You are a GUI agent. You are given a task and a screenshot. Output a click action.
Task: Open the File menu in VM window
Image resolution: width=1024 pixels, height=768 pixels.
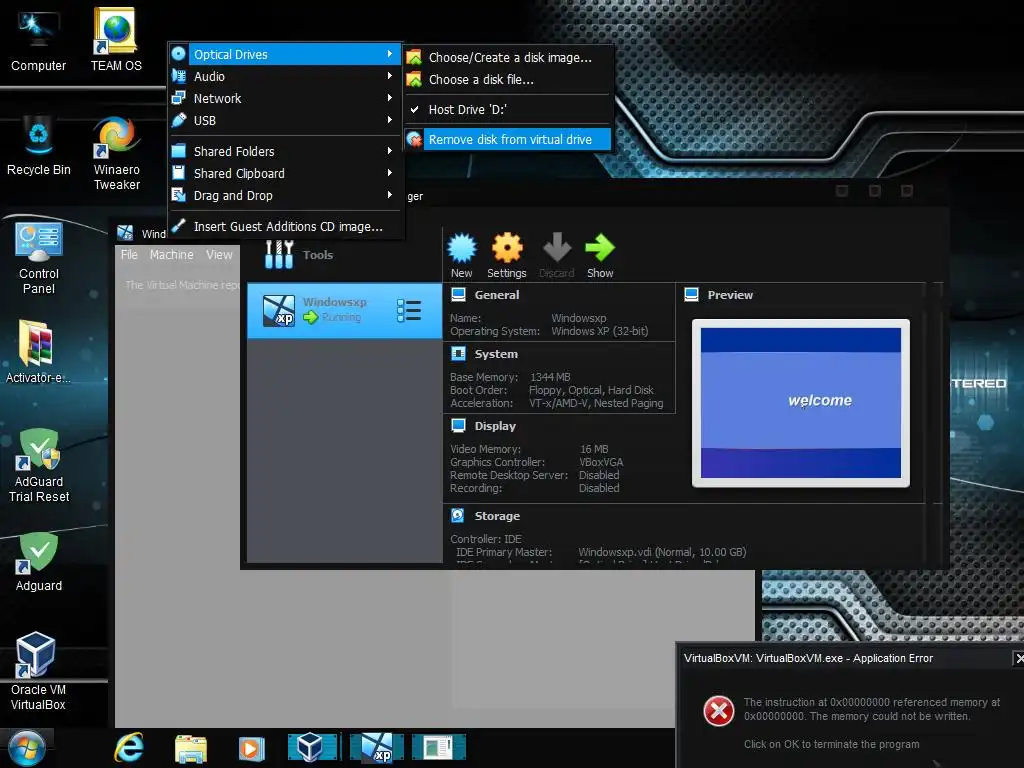tap(129, 255)
